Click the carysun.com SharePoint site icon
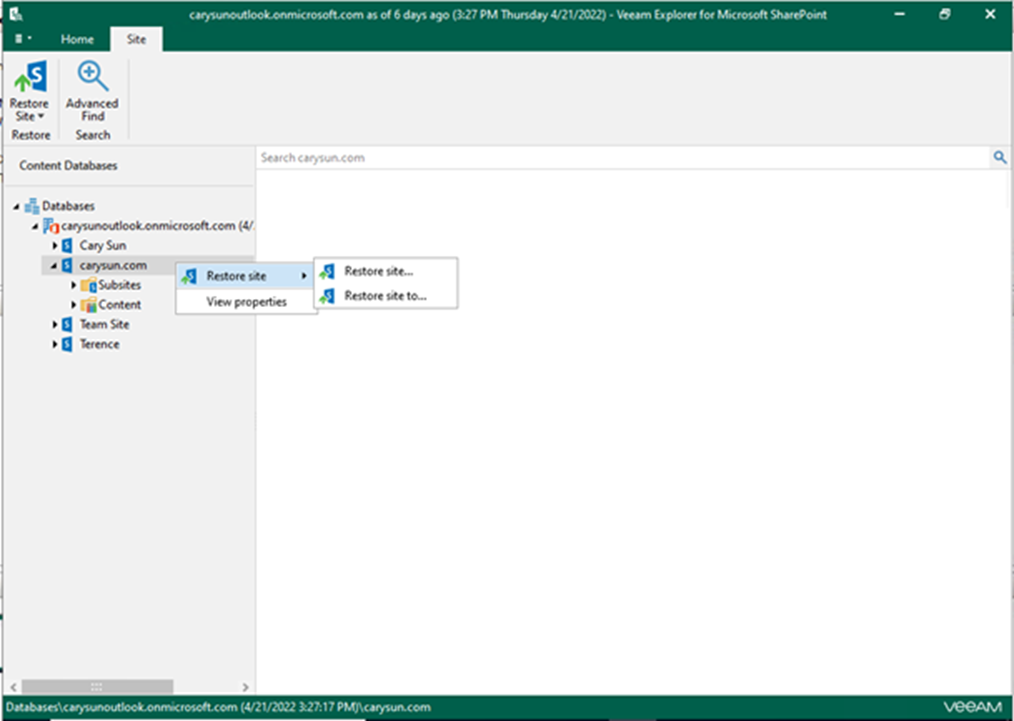The image size is (1014, 721). (67, 265)
